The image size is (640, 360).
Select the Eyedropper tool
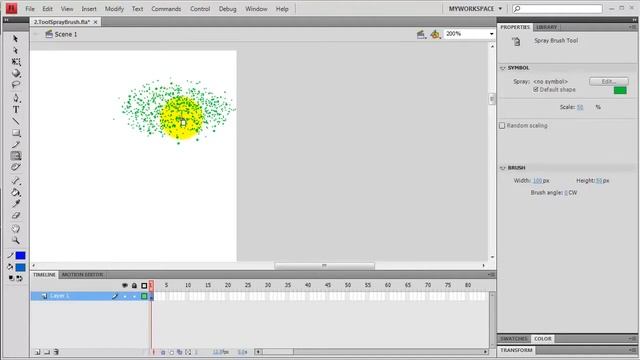(16, 204)
